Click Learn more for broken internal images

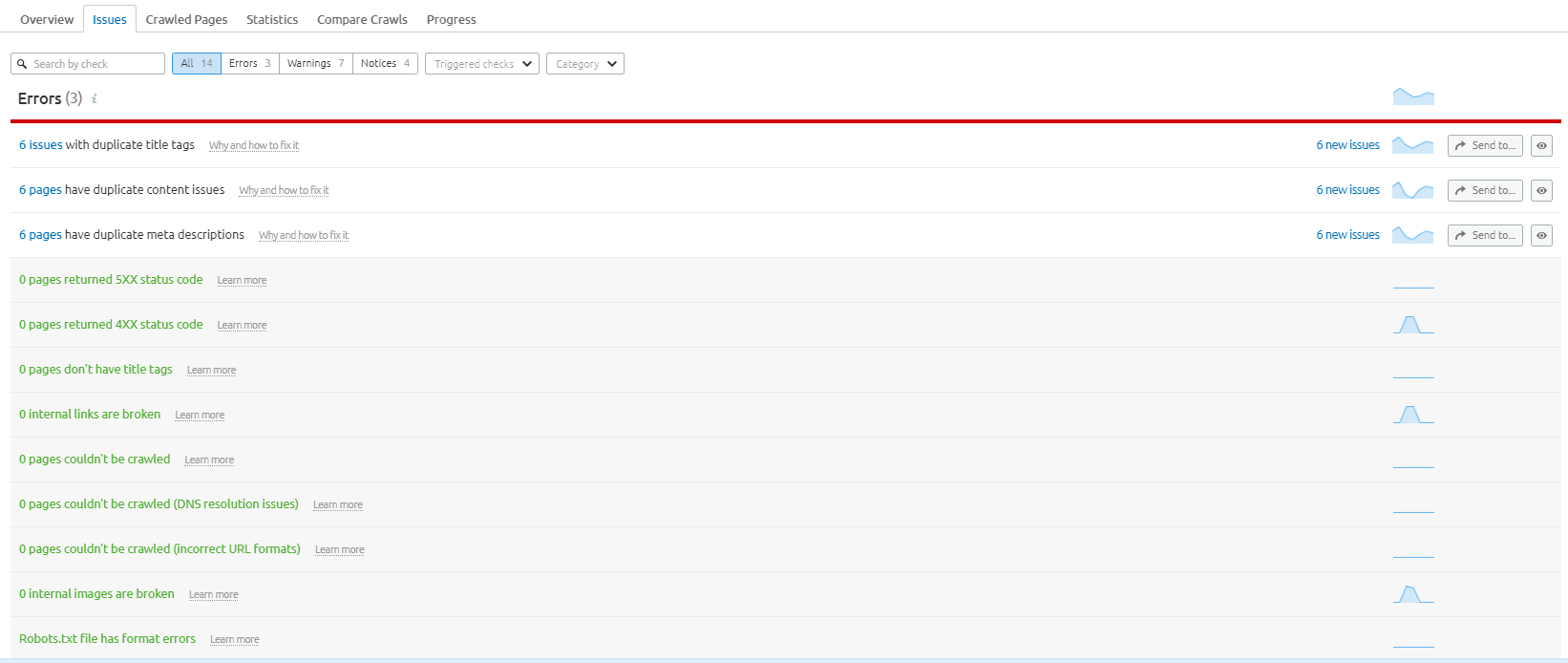click(x=214, y=595)
